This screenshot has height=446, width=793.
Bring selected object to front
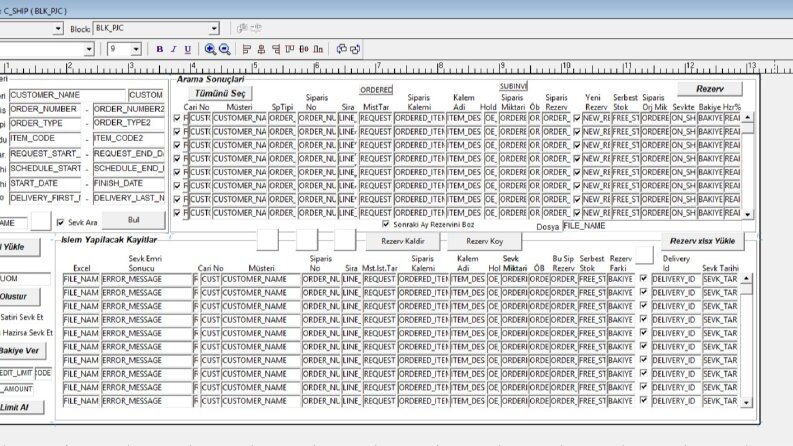pos(341,49)
